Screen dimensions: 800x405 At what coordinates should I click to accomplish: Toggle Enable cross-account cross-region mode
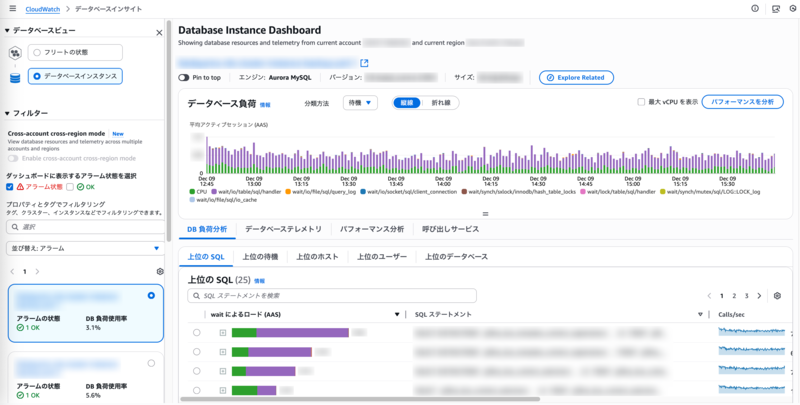13,159
